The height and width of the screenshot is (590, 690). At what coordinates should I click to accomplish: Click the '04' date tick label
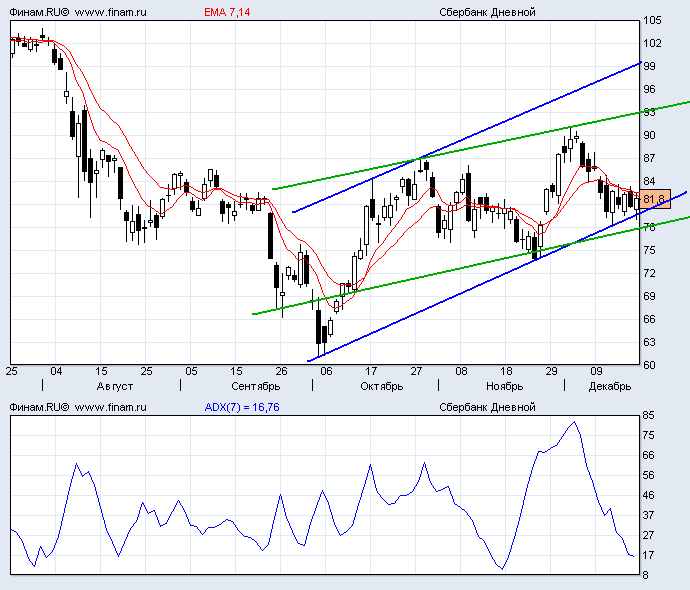[x=56, y=371]
